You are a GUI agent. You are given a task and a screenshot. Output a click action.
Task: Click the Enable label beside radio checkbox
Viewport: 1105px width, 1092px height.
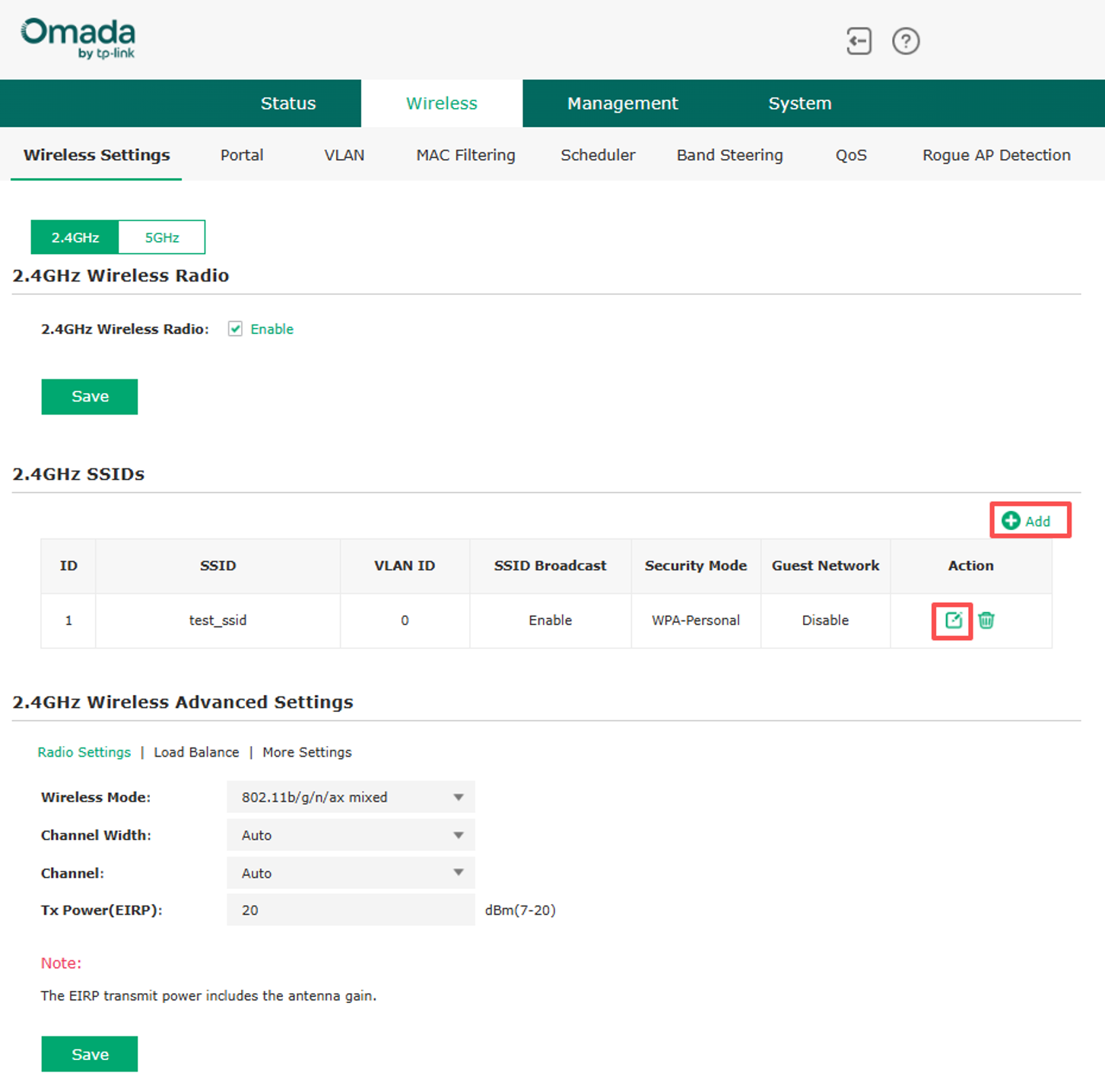271,329
